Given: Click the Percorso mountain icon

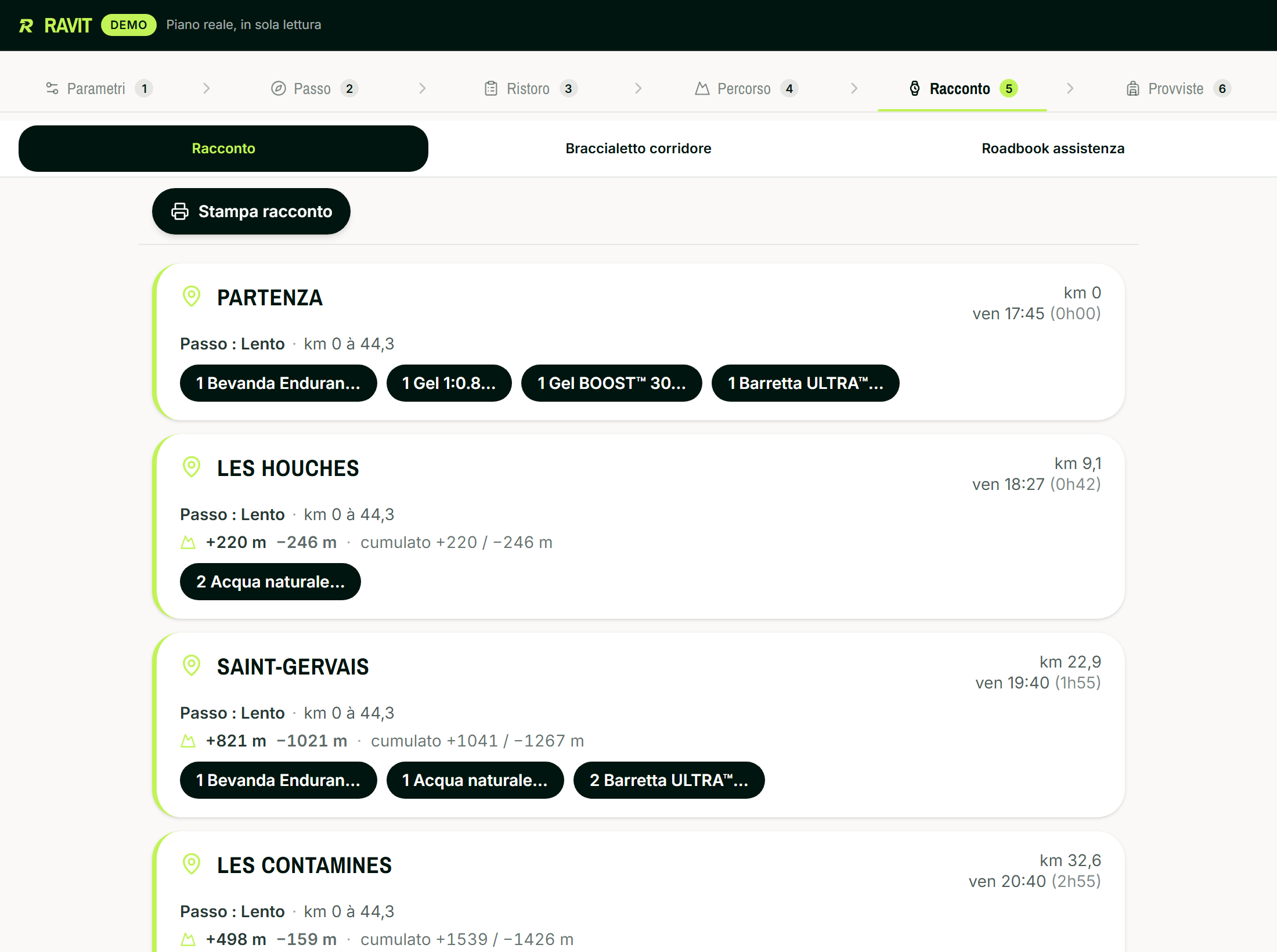Looking at the screenshot, I should click(702, 88).
